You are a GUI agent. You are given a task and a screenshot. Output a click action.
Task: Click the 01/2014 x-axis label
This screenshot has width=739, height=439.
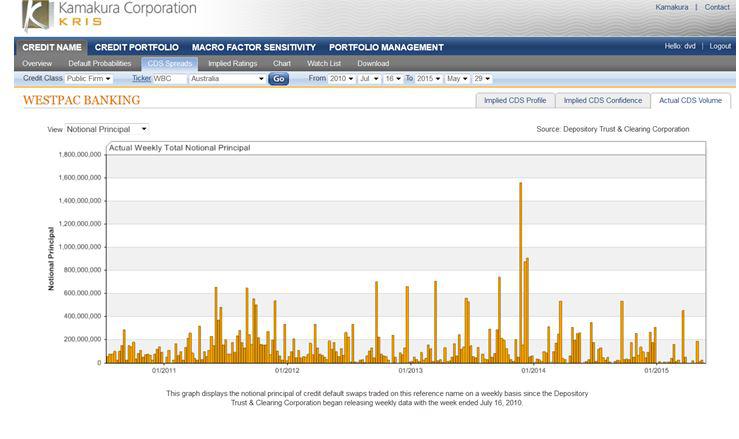(533, 371)
